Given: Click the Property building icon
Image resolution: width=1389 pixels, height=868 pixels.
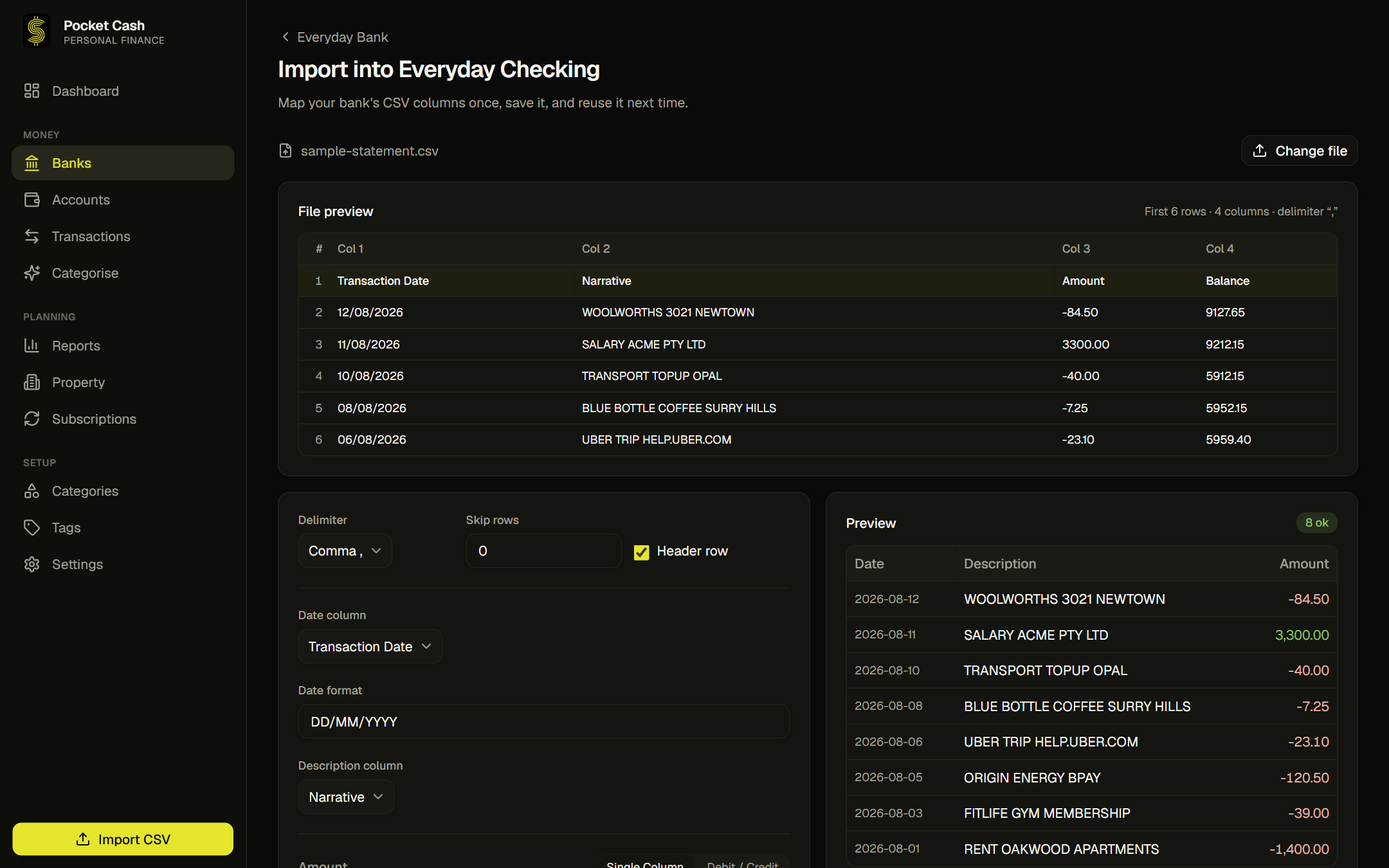Looking at the screenshot, I should tap(32, 382).
